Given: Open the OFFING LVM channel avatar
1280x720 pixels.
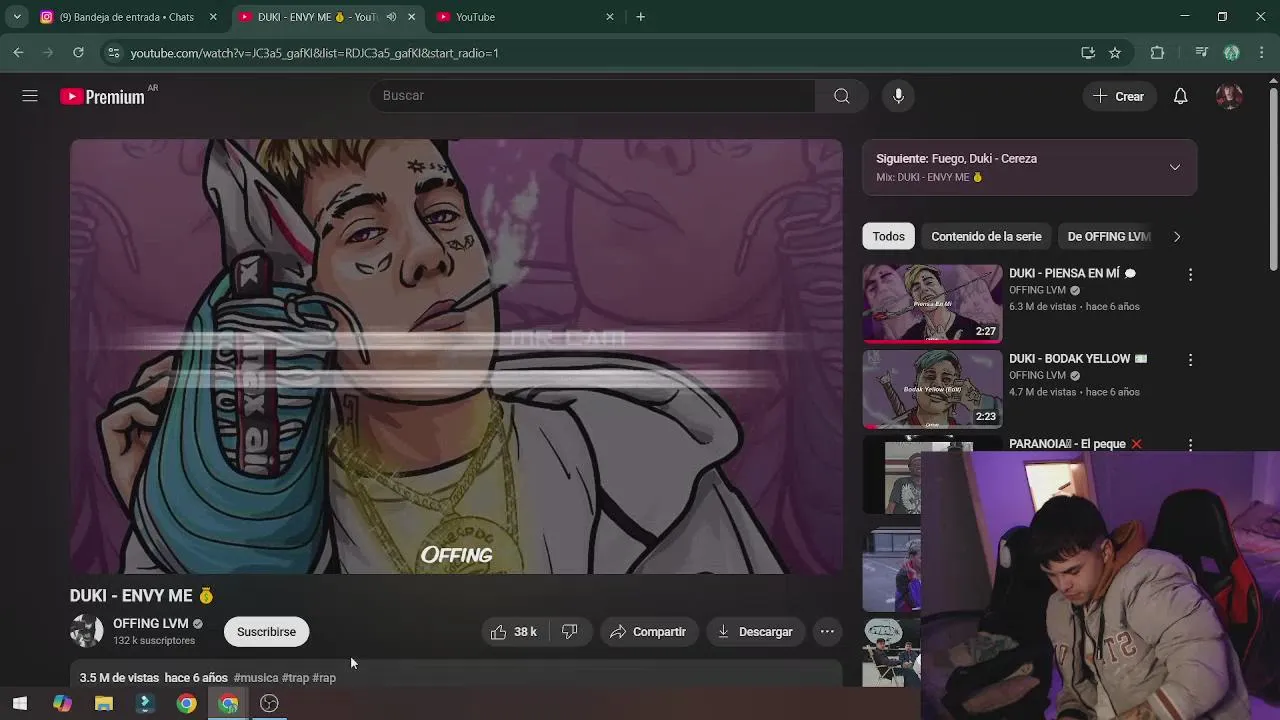Looking at the screenshot, I should click(86, 631).
